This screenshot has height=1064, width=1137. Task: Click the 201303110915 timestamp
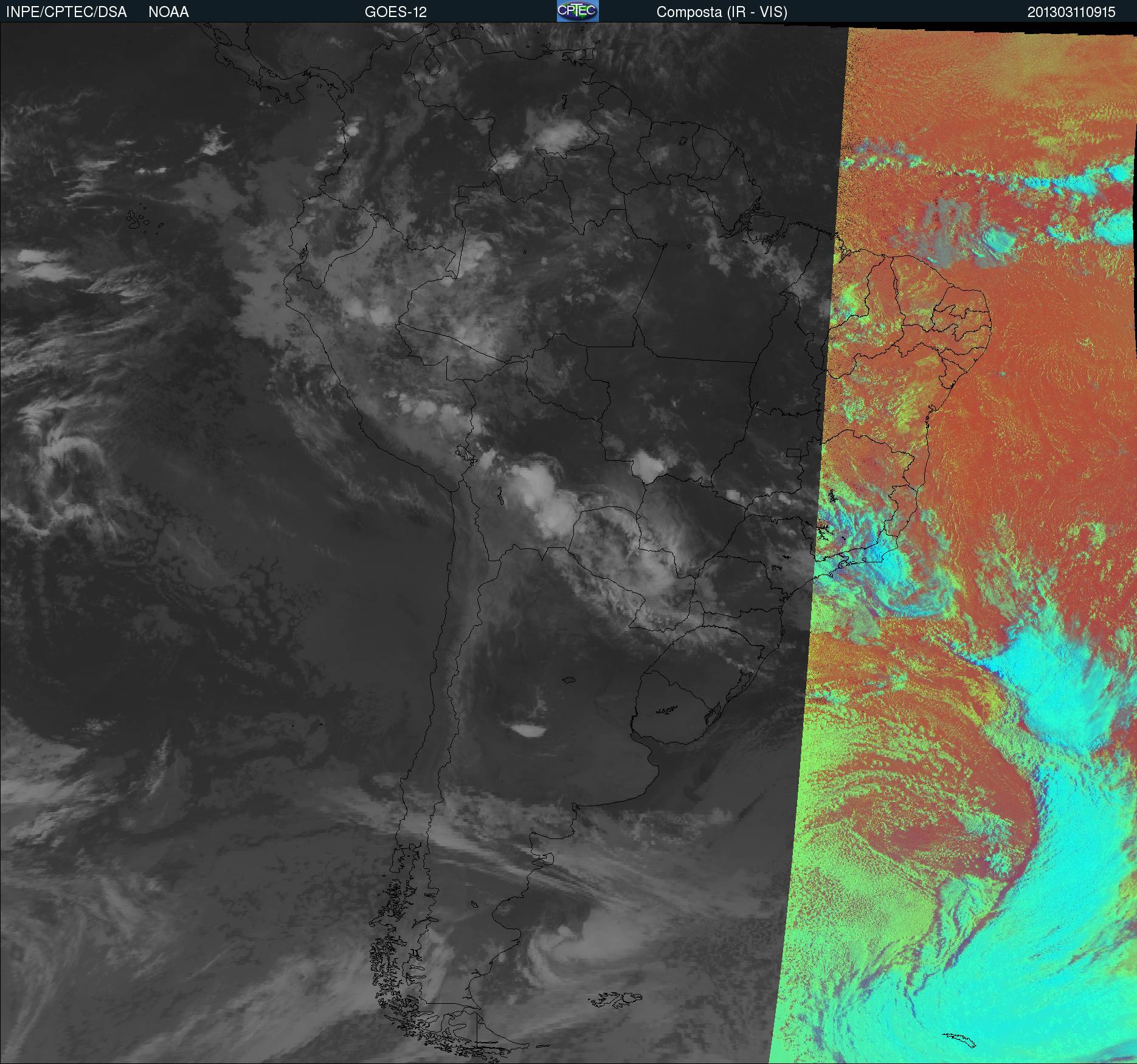coord(1071,12)
